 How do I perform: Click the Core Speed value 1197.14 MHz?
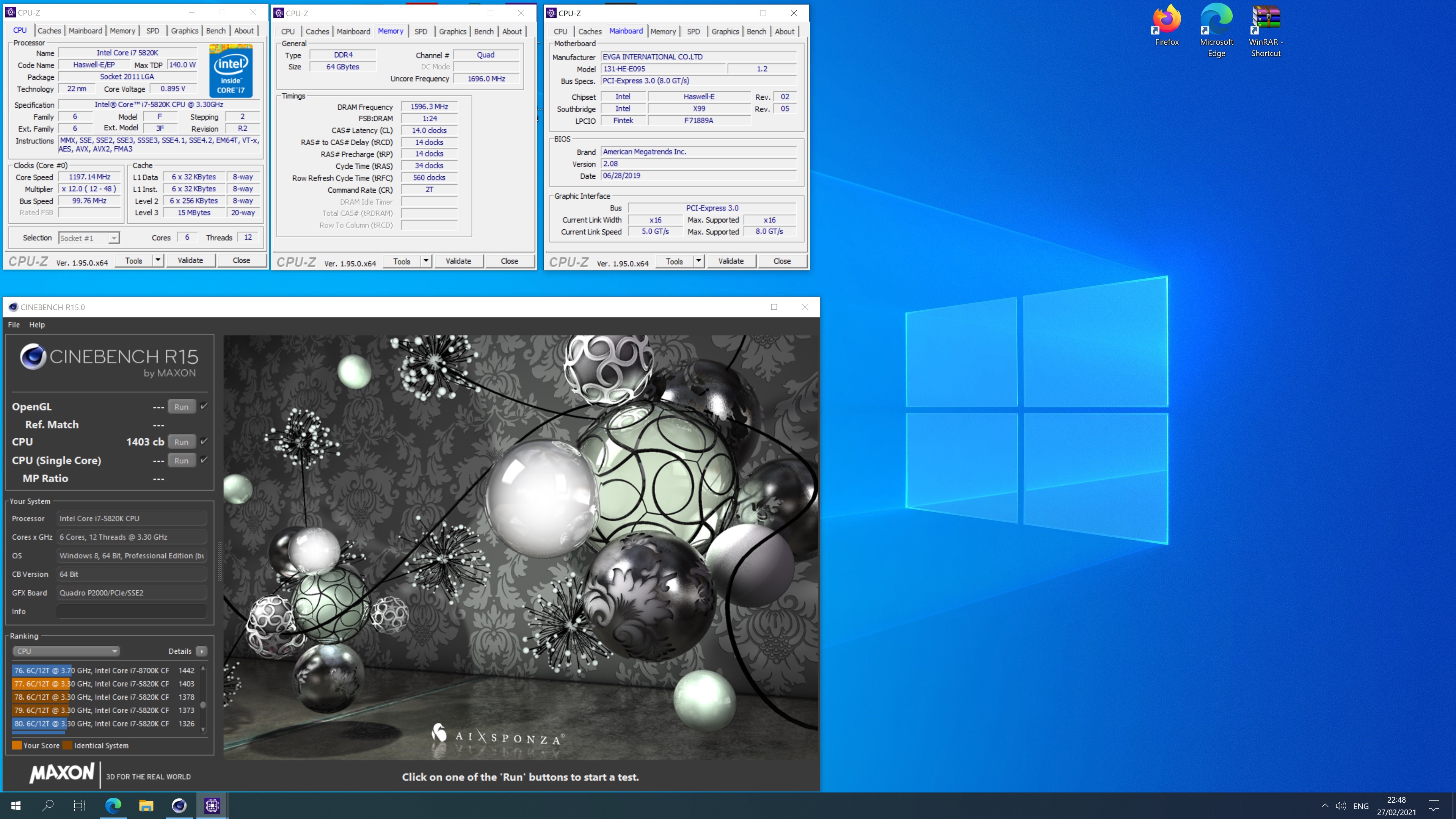[x=89, y=176]
